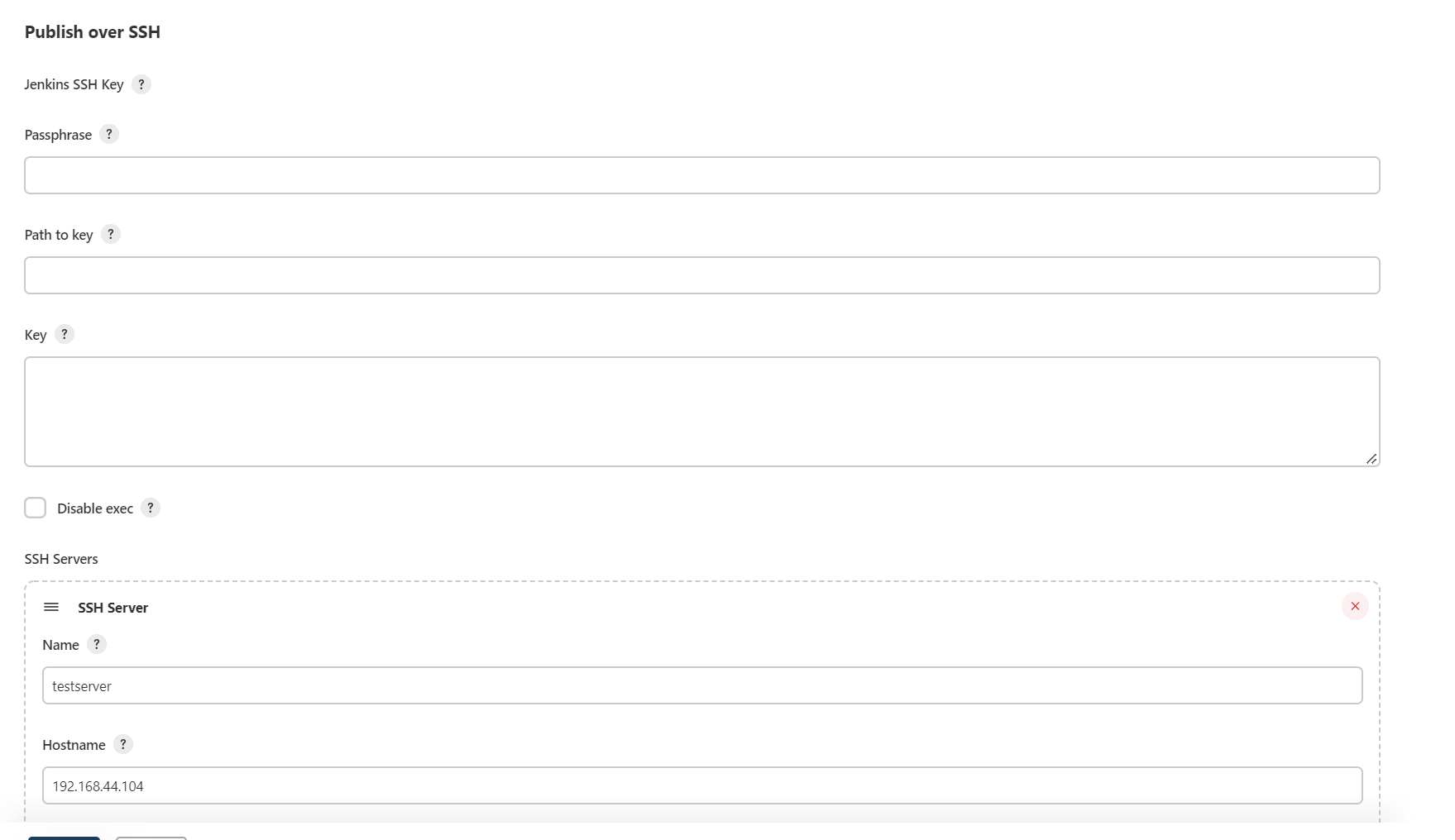Show help for the Passphrase field

[109, 134]
